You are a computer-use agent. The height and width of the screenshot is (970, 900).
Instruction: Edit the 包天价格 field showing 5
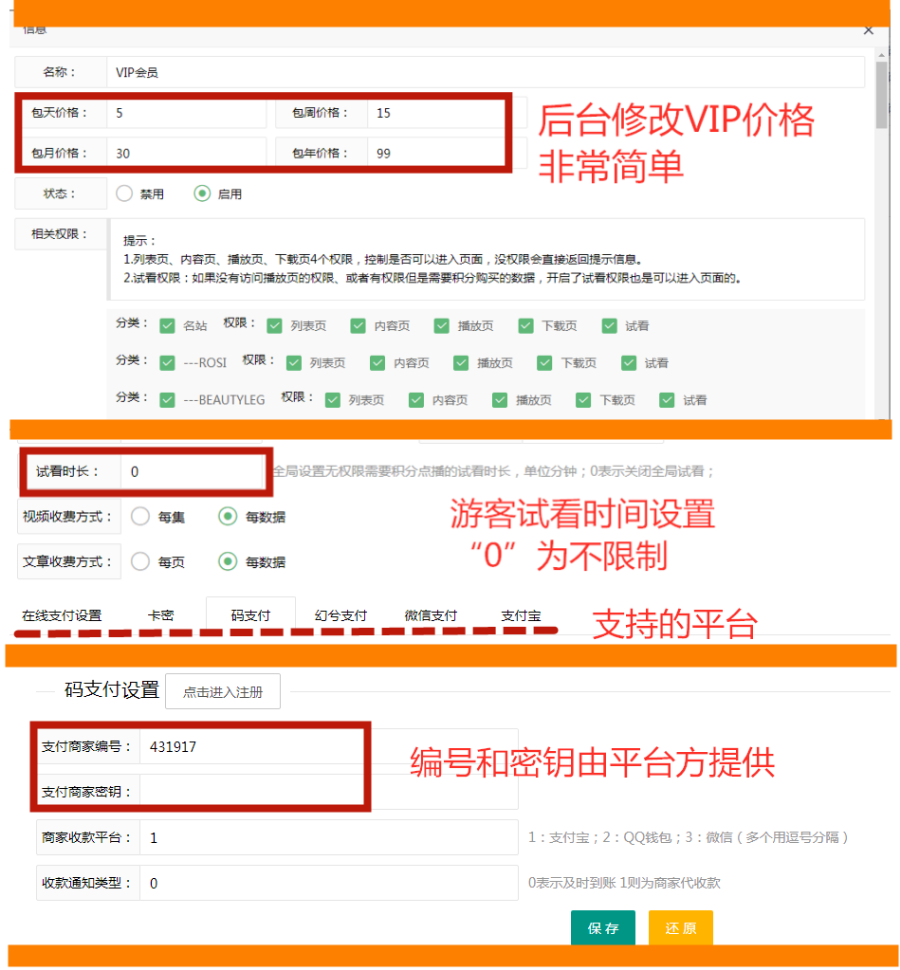pos(186,113)
